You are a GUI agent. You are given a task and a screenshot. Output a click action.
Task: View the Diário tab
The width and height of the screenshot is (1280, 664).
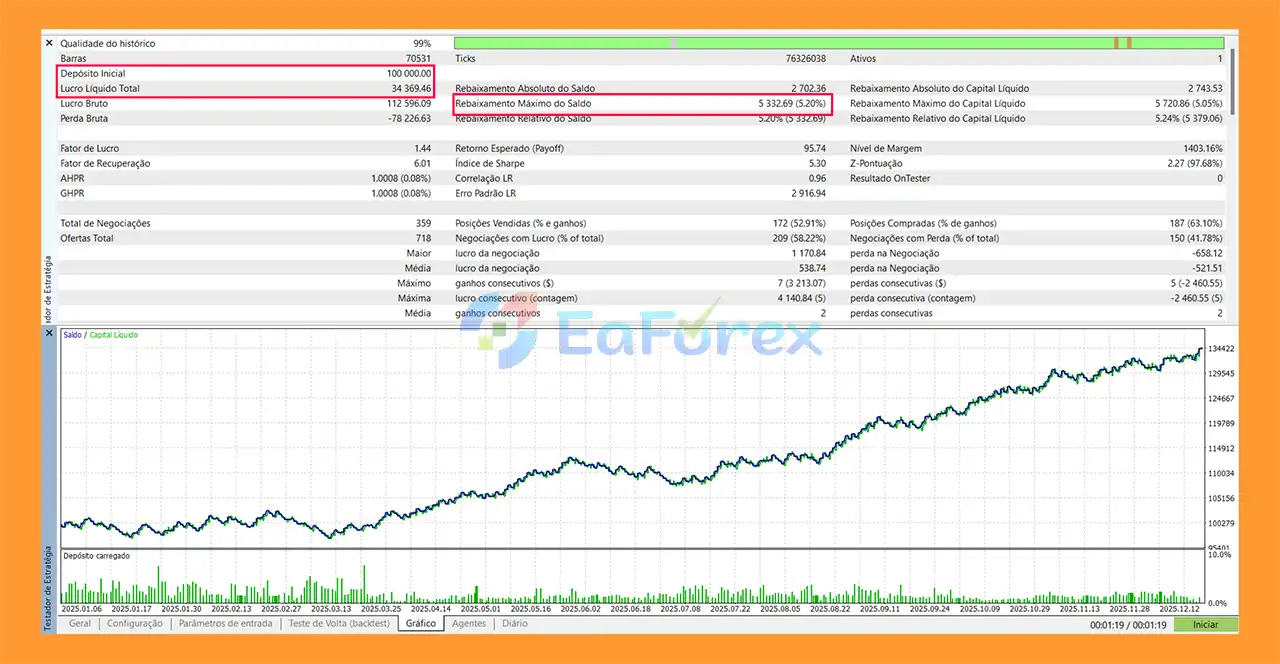point(514,623)
